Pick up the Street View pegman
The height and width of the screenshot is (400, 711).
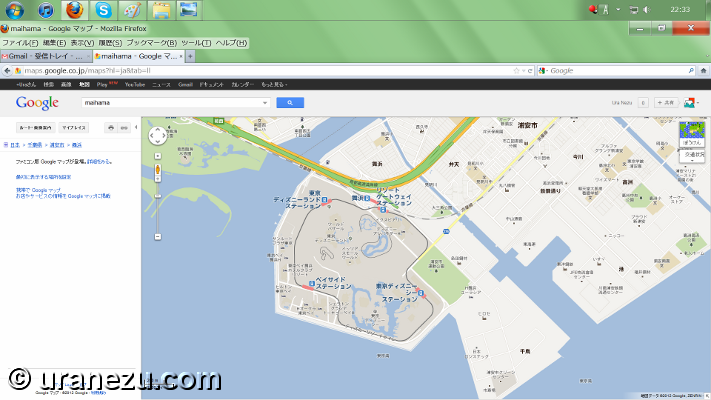158,170
